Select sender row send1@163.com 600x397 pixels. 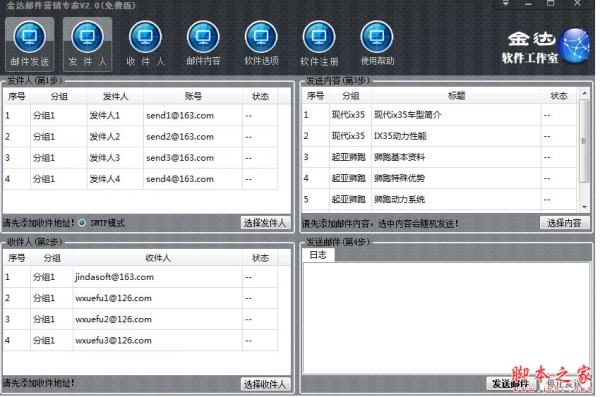click(141, 115)
